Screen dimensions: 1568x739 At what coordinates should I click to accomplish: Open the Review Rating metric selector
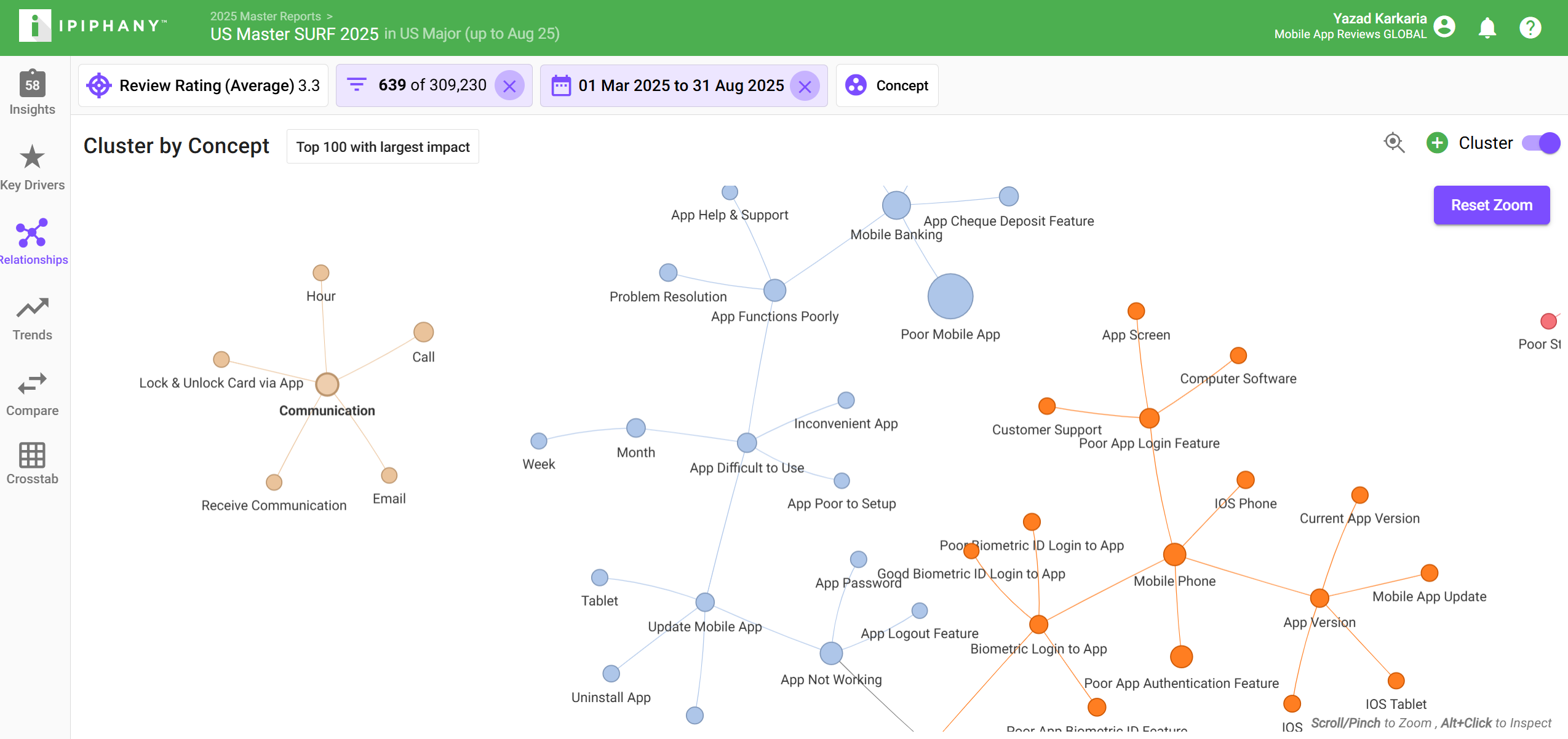[x=203, y=85]
